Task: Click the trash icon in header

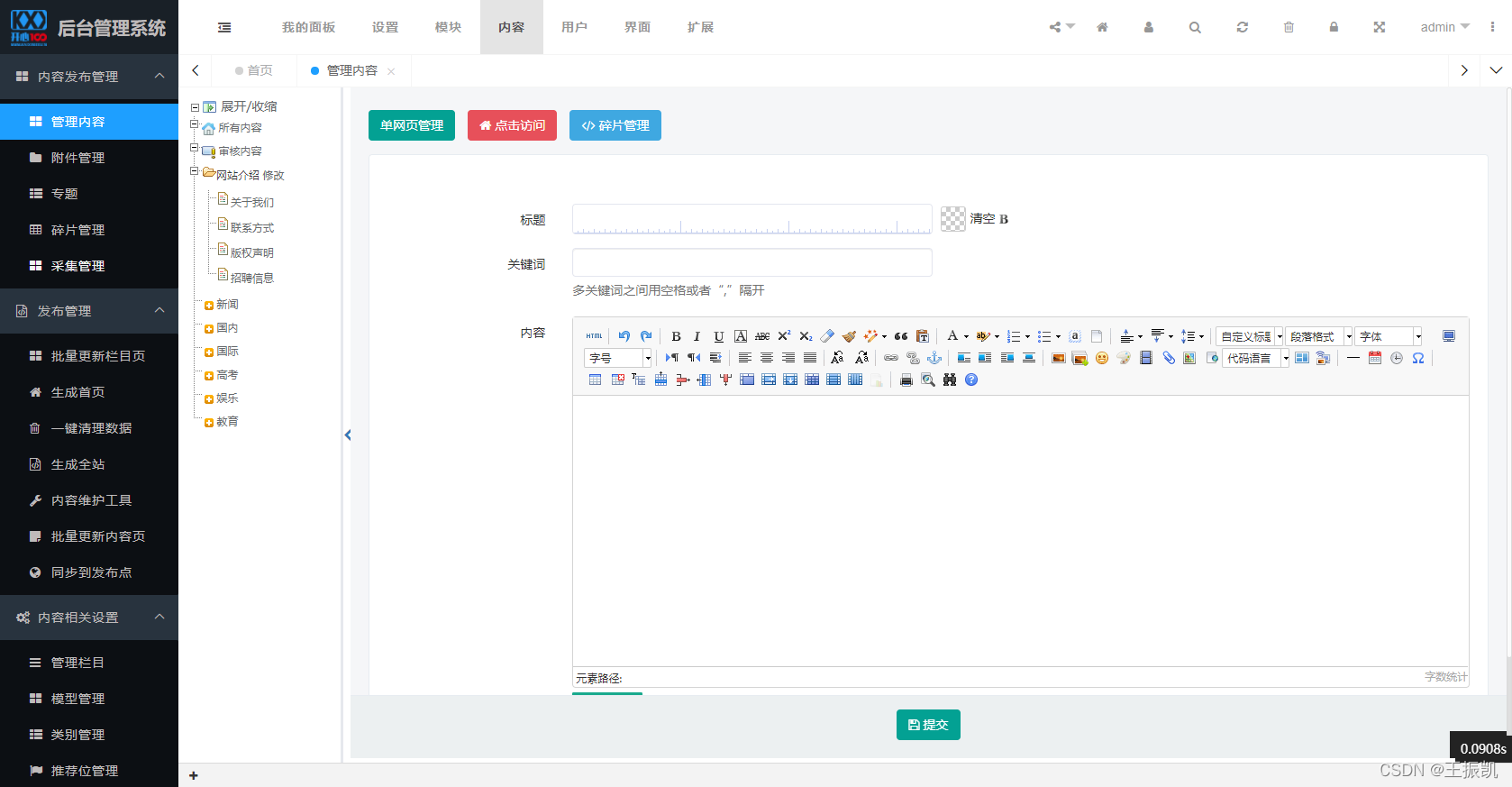Action: [x=1289, y=27]
